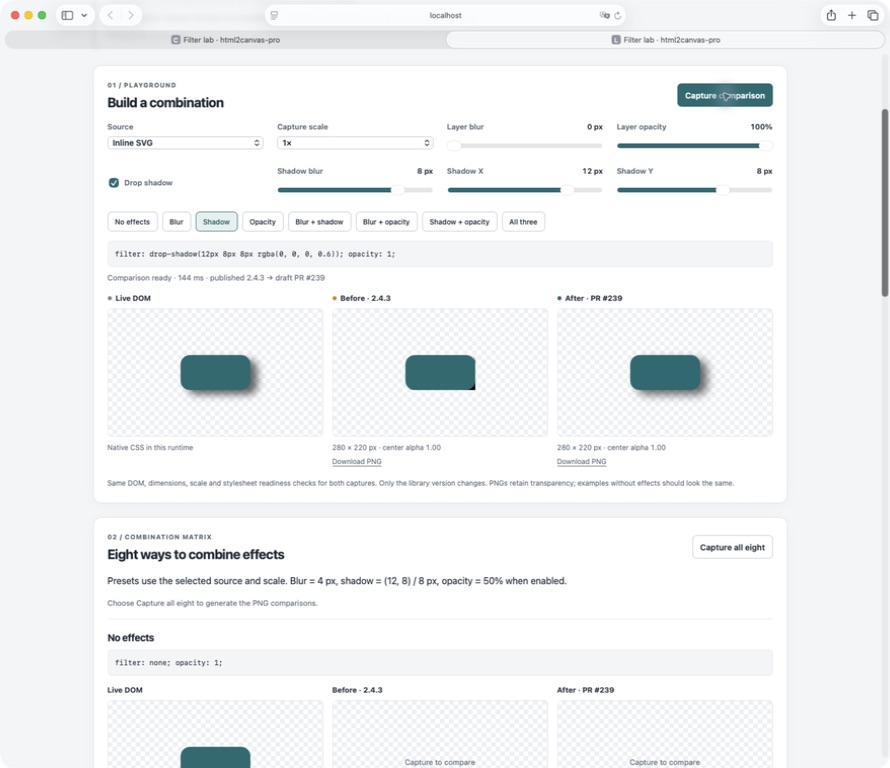
Task: Adjust the Shadow Y slider
Action: [694, 190]
